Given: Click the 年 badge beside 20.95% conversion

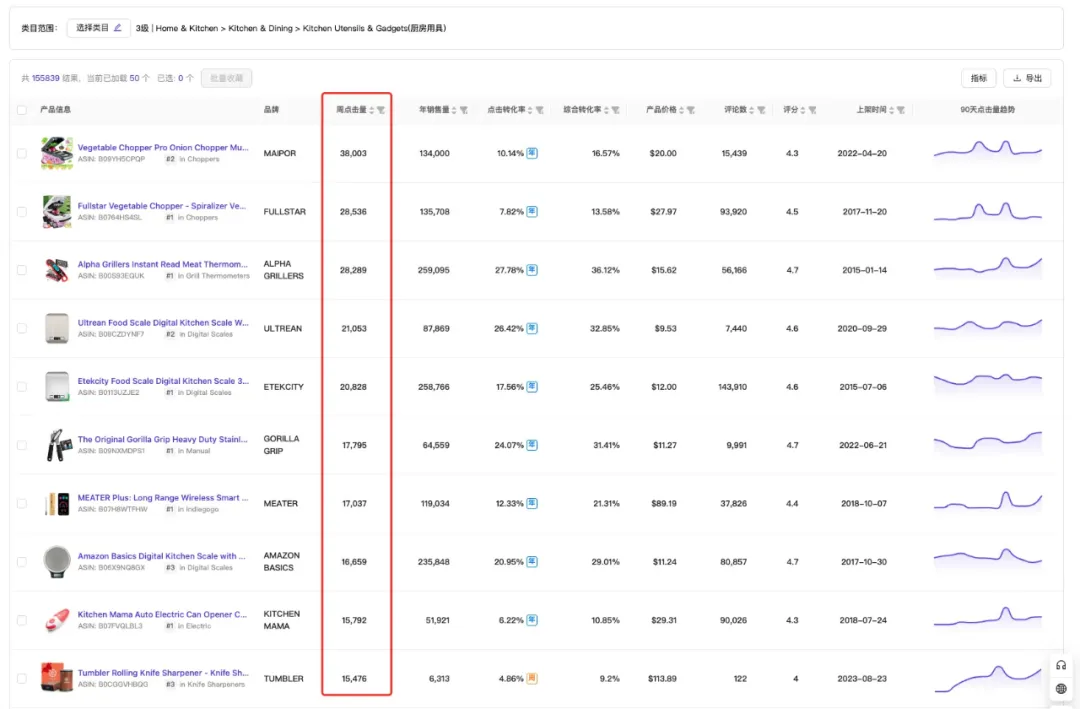Looking at the screenshot, I should (532, 562).
